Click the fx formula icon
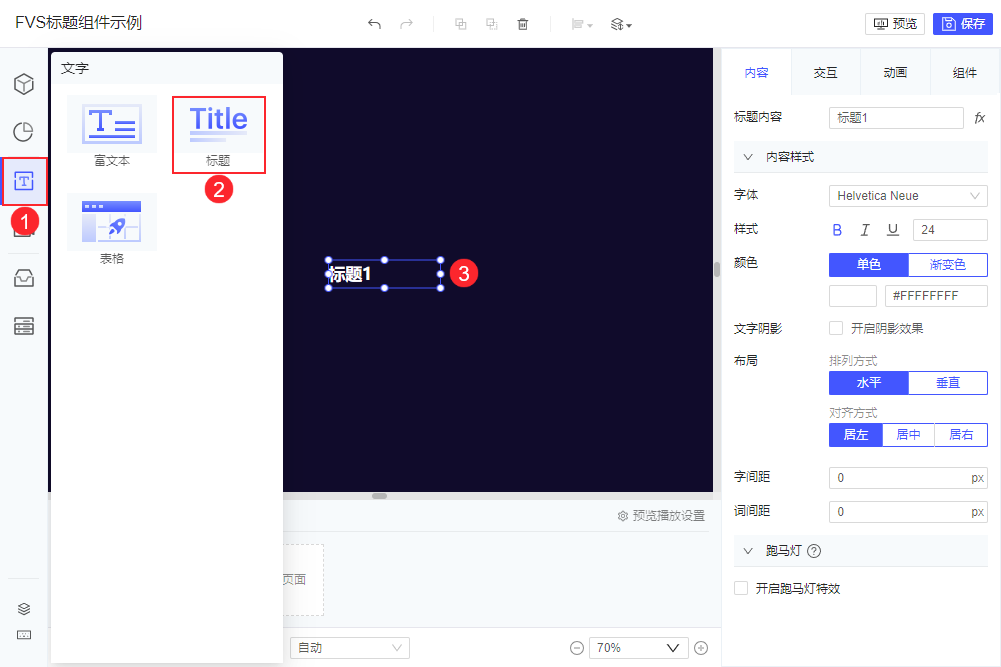The height and width of the screenshot is (667, 1001). [x=979, y=118]
